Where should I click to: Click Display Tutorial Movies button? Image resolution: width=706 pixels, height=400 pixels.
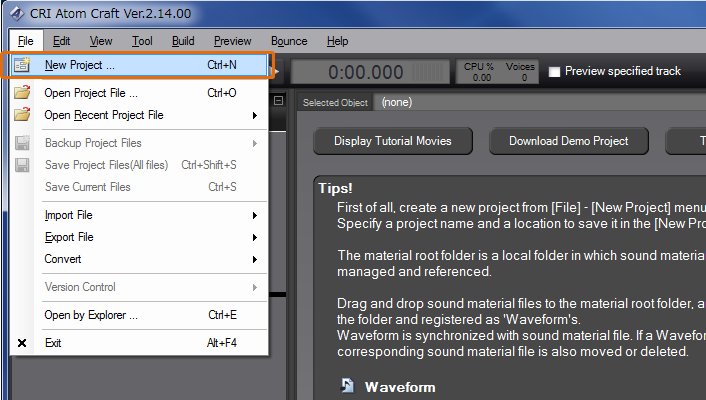tap(393, 141)
